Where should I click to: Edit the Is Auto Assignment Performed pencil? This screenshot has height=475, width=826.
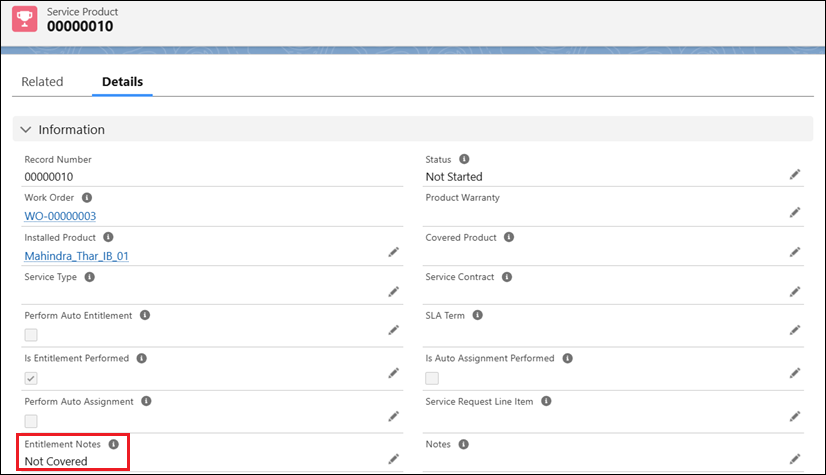pos(795,373)
